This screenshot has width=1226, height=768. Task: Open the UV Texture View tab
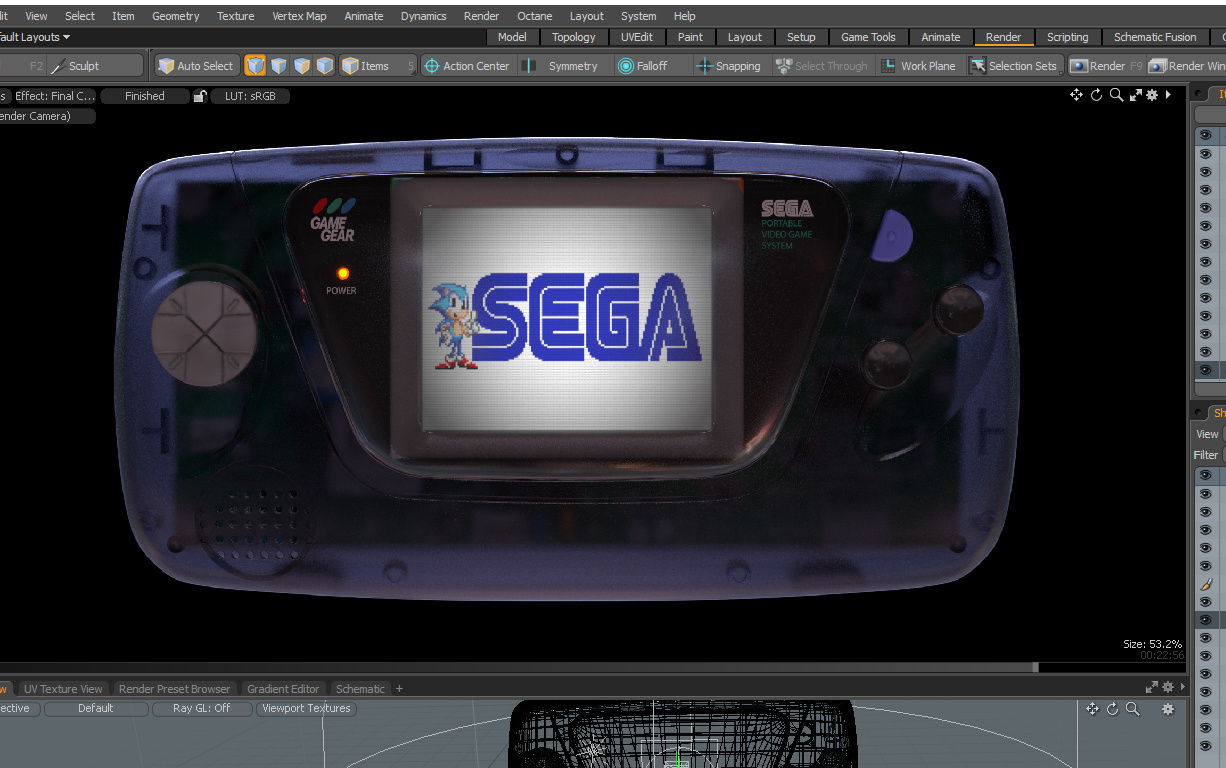tap(63, 689)
